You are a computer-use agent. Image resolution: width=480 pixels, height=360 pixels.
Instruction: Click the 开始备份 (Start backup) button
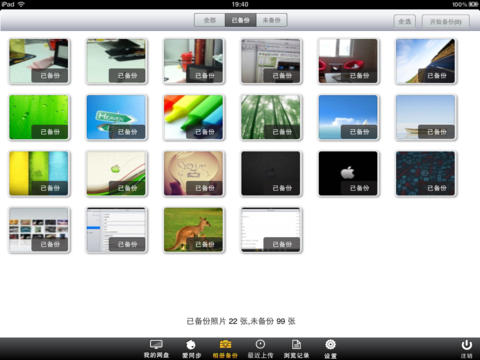[446, 22]
